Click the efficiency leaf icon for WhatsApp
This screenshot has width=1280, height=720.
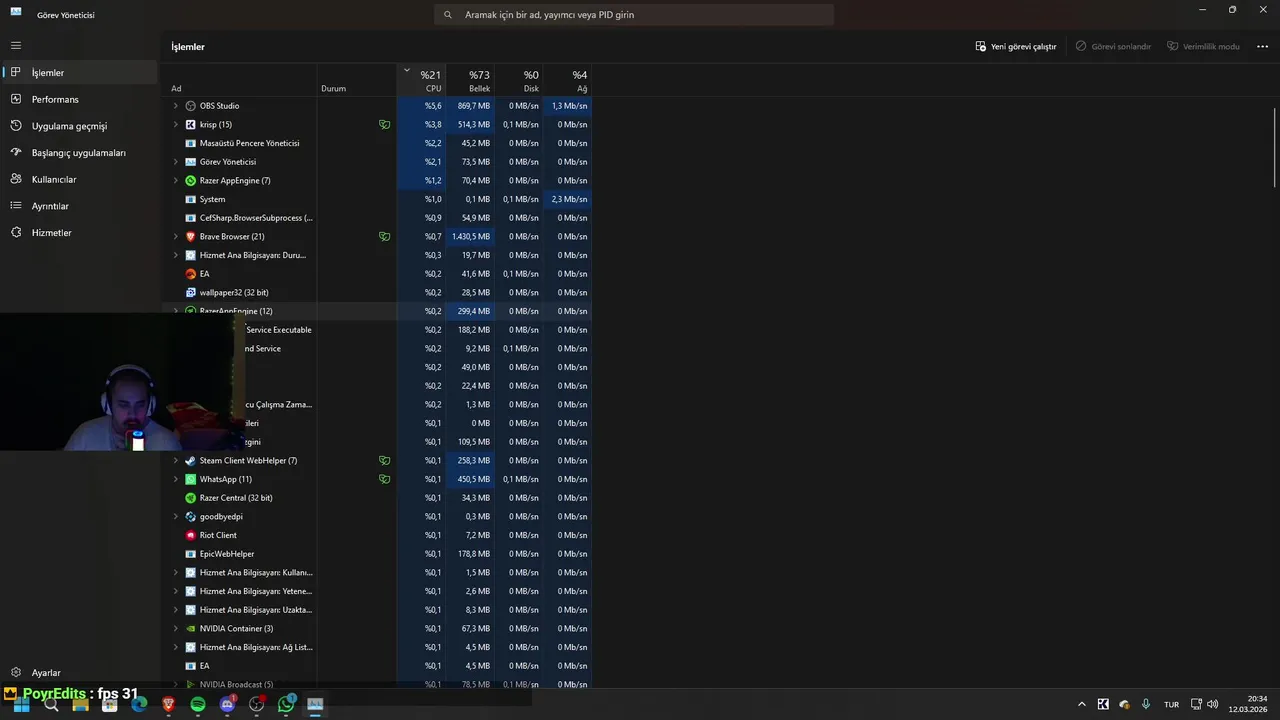(x=384, y=479)
